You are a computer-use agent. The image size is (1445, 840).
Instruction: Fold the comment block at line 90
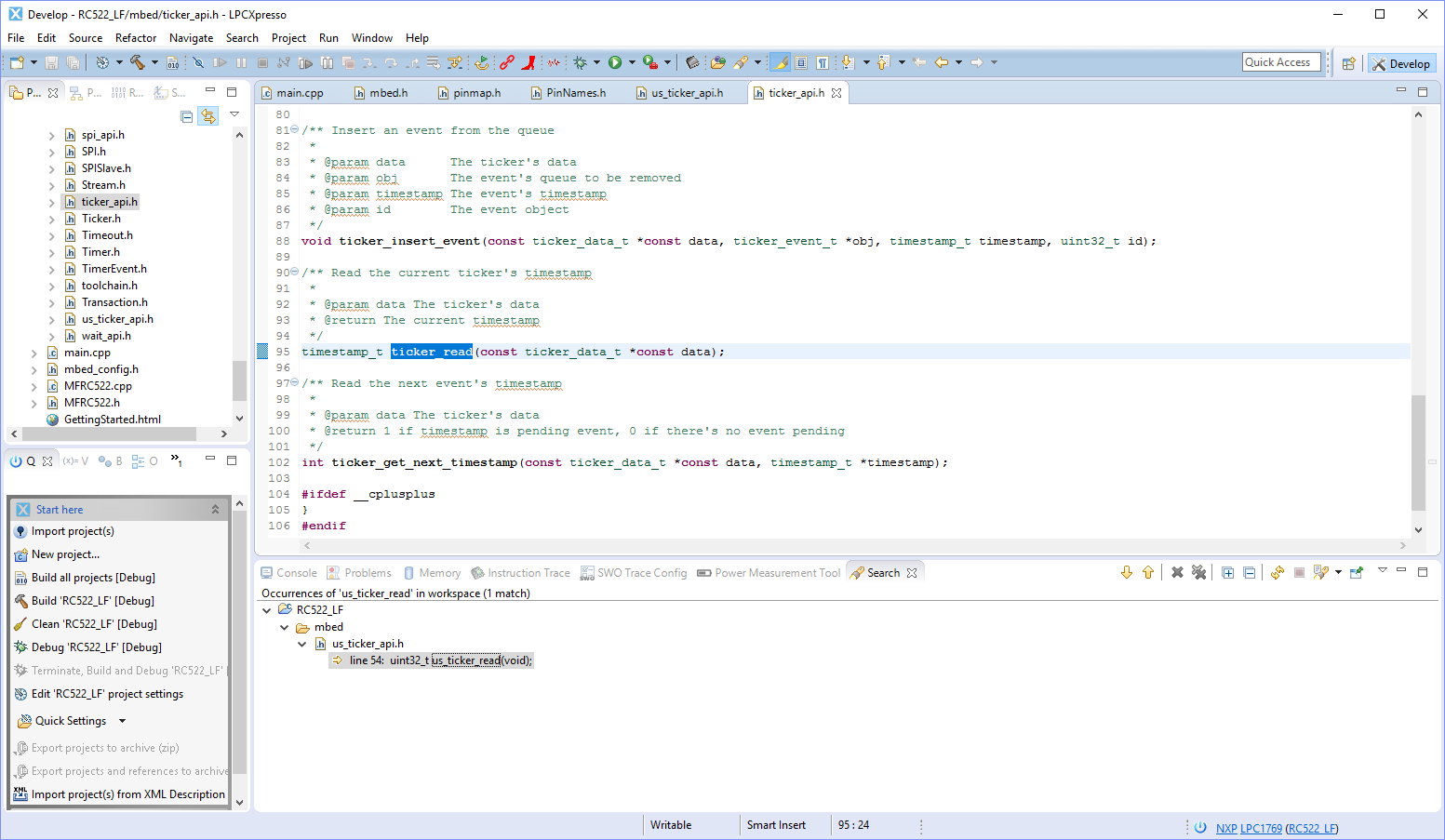295,272
